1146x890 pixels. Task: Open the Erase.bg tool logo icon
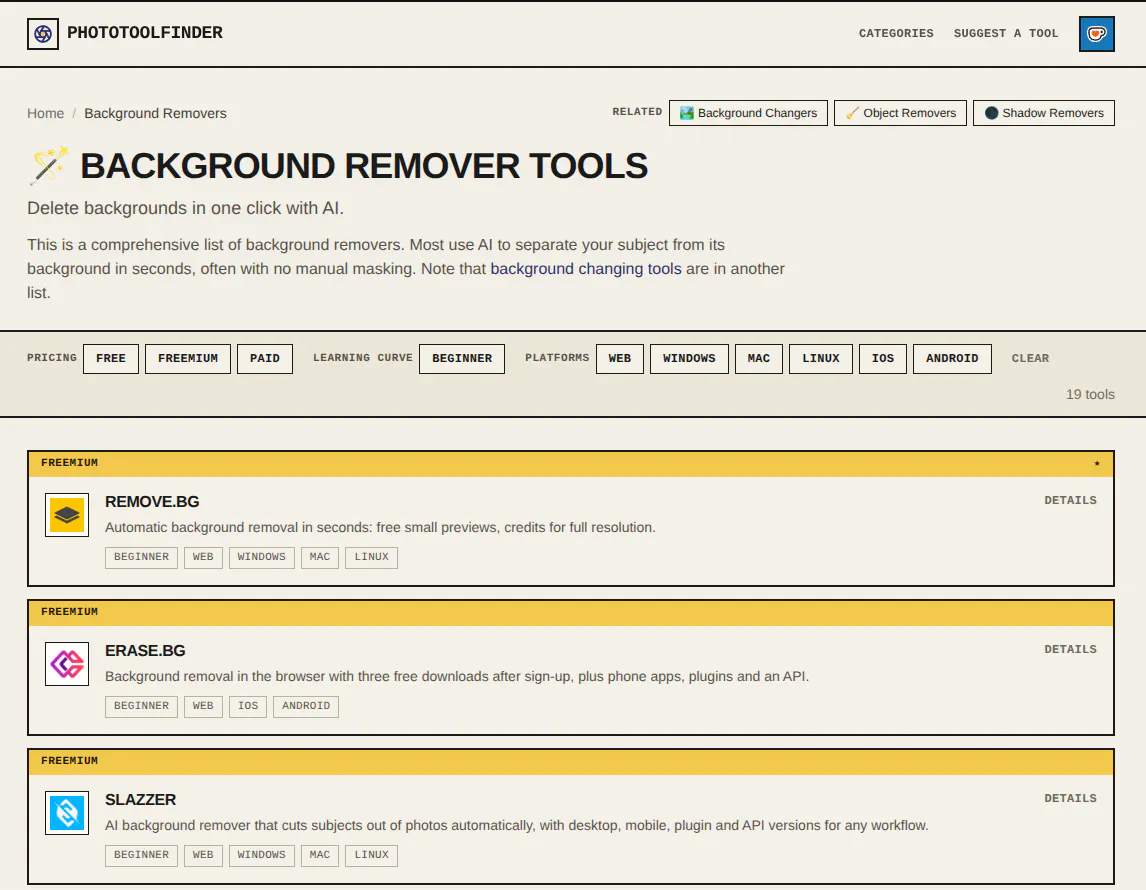pos(67,664)
